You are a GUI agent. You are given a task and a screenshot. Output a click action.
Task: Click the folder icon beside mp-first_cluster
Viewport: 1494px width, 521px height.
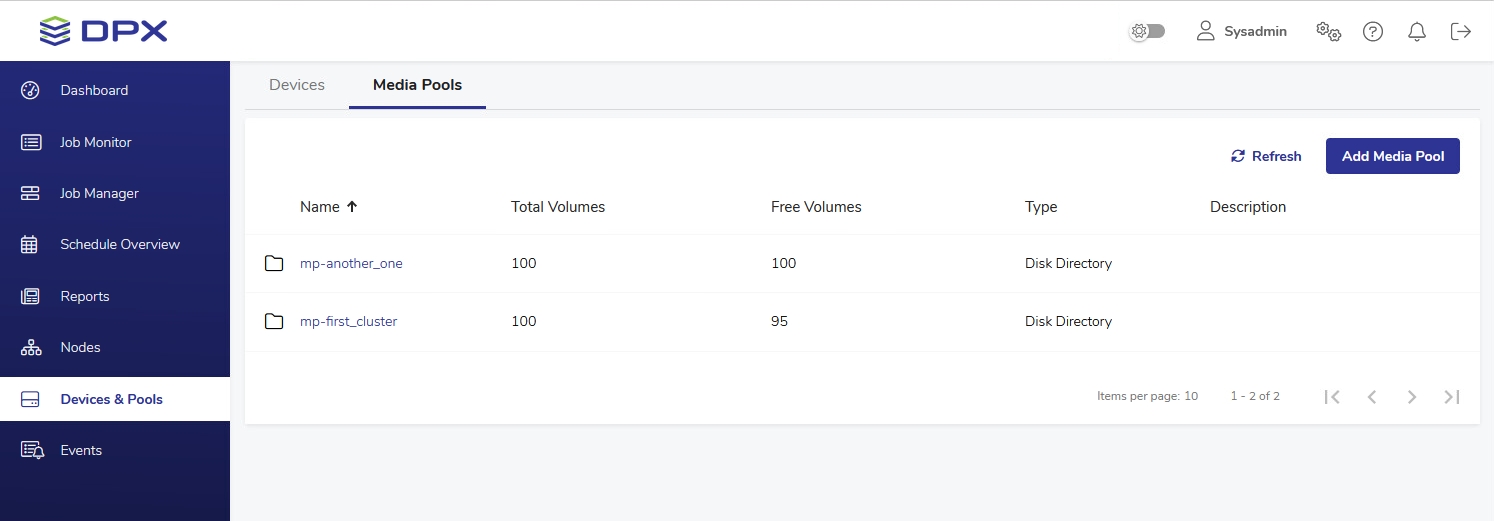(274, 321)
